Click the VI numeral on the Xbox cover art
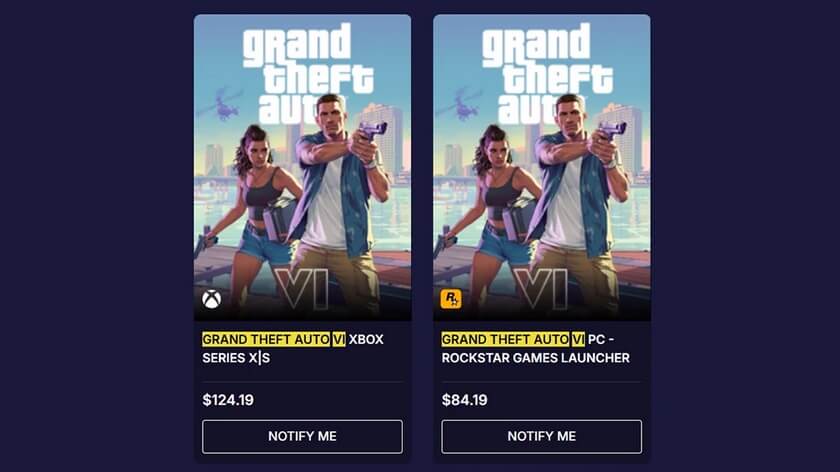 click(302, 289)
